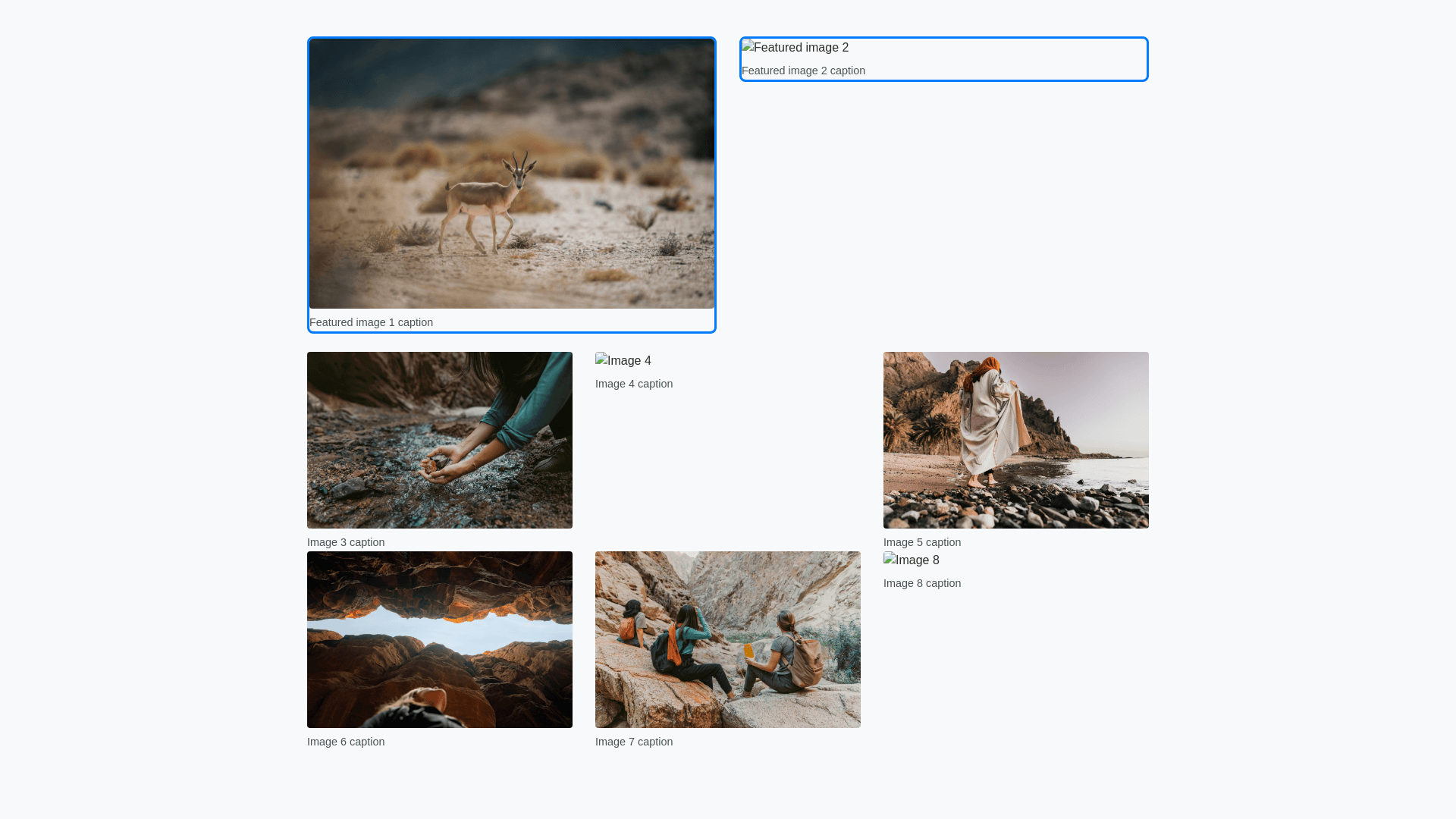This screenshot has width=1456, height=819.
Task: Click the Image 8 alt text label
Action: (918, 560)
